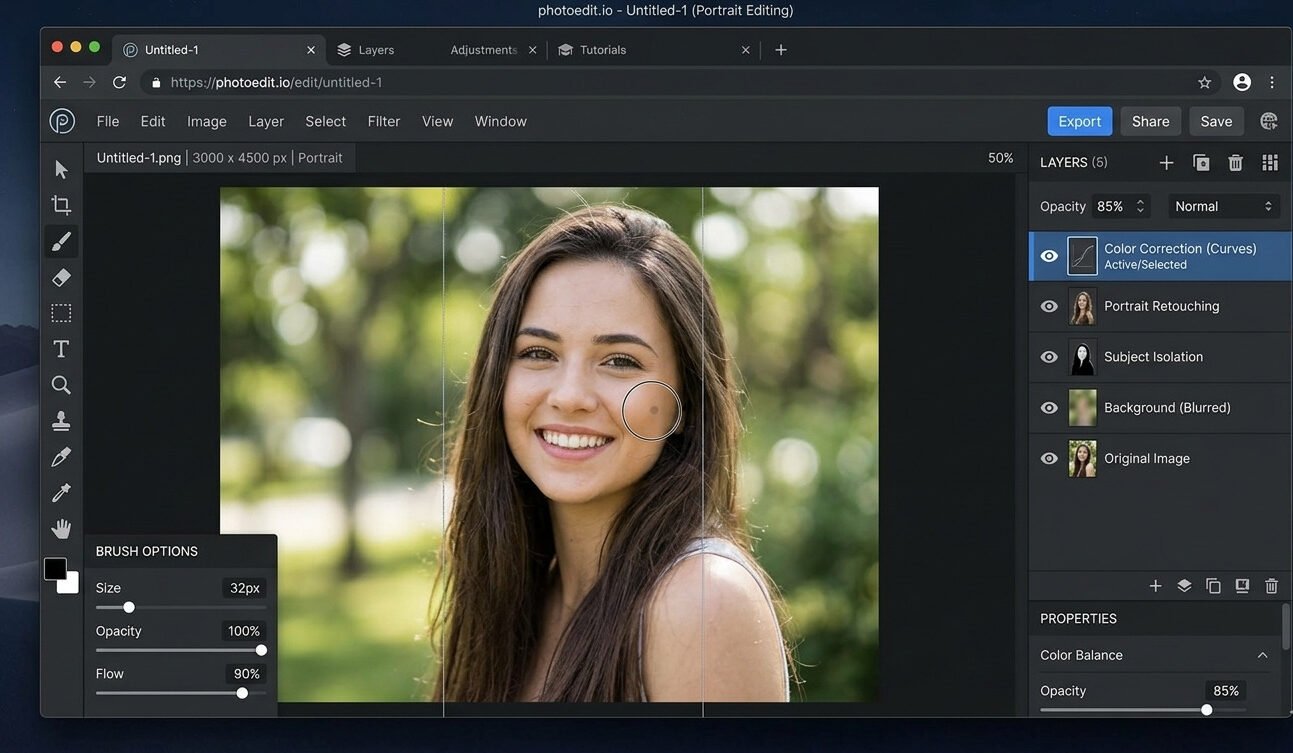Open the Filter menu

coord(384,121)
